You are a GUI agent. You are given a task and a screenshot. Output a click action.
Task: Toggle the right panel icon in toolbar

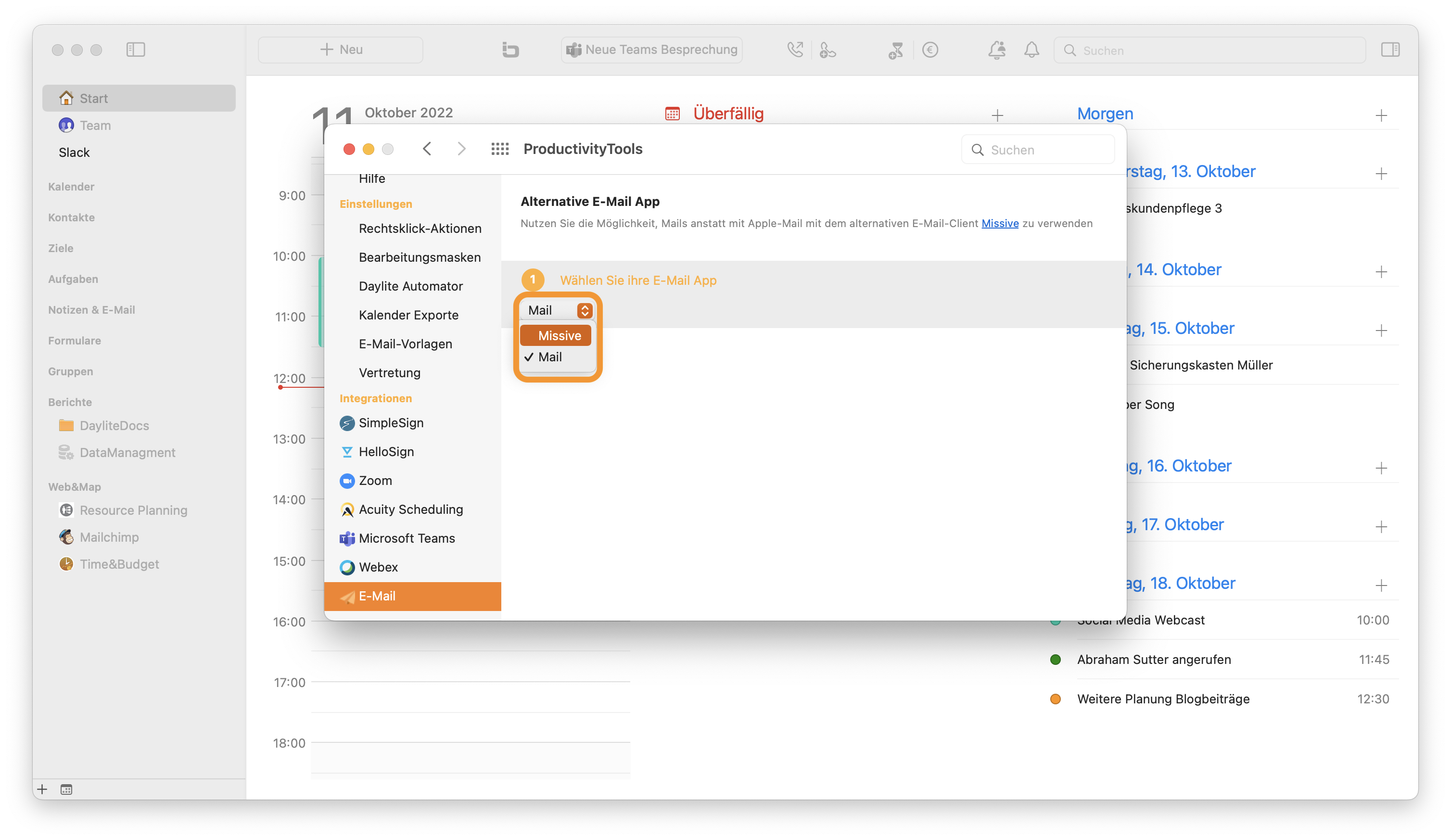tap(1390, 50)
